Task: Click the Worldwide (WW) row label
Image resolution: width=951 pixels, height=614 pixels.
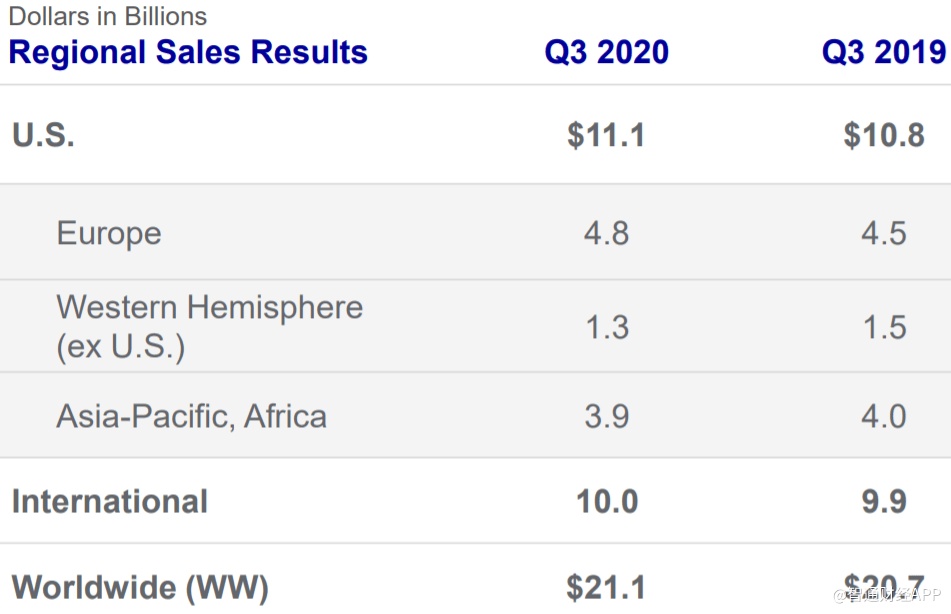Action: [140, 587]
